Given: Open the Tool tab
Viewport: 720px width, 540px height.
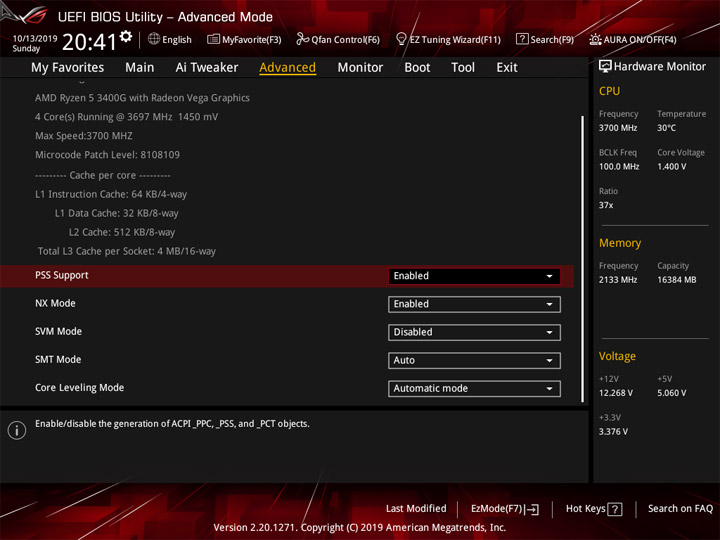Looking at the screenshot, I should [463, 68].
